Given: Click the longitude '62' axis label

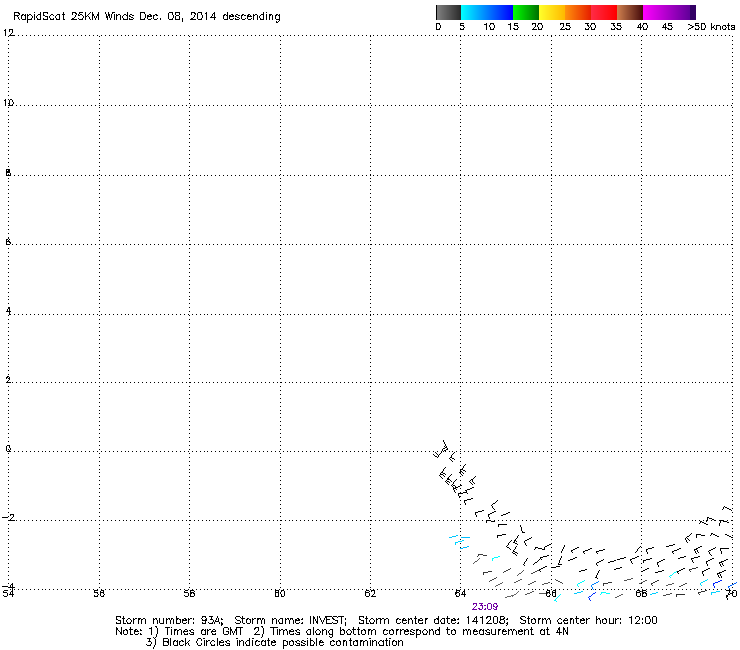Looking at the screenshot, I should point(370,593).
